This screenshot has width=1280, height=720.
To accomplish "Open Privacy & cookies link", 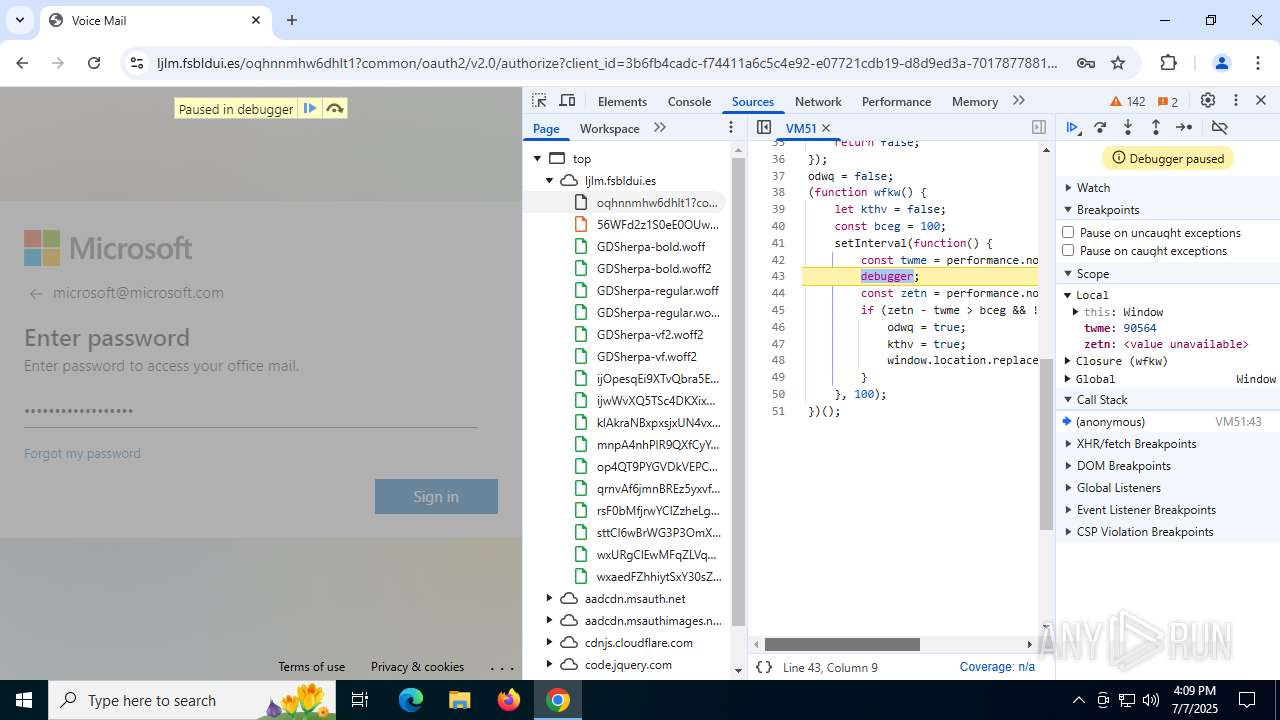I will point(417,666).
